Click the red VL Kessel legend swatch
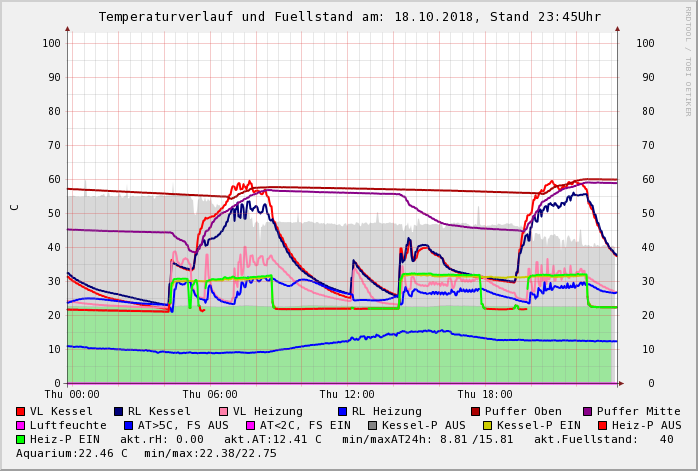The width and height of the screenshot is (698, 471). click(21, 411)
